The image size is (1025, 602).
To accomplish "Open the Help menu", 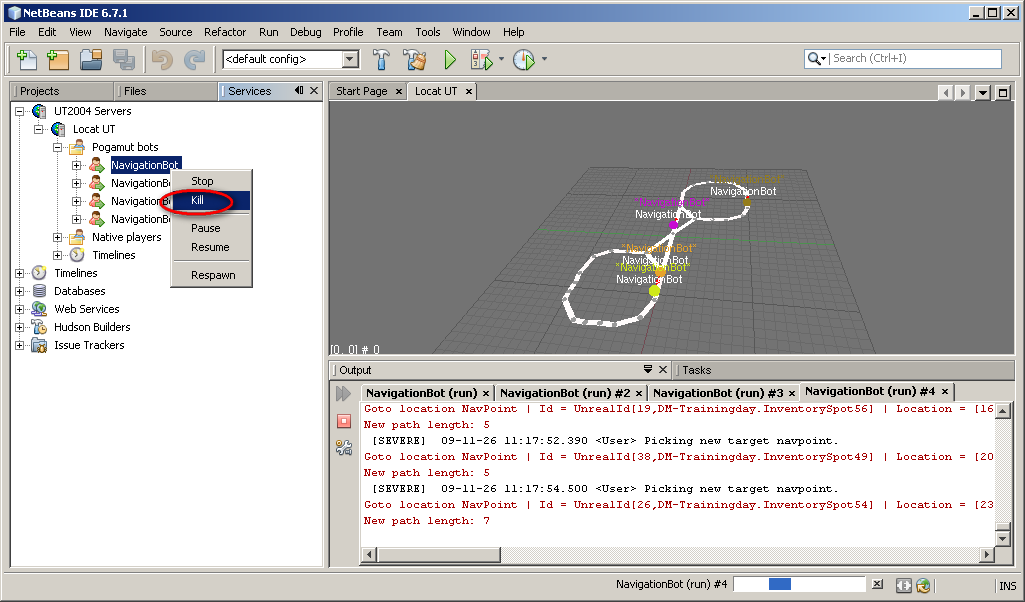I will (513, 32).
